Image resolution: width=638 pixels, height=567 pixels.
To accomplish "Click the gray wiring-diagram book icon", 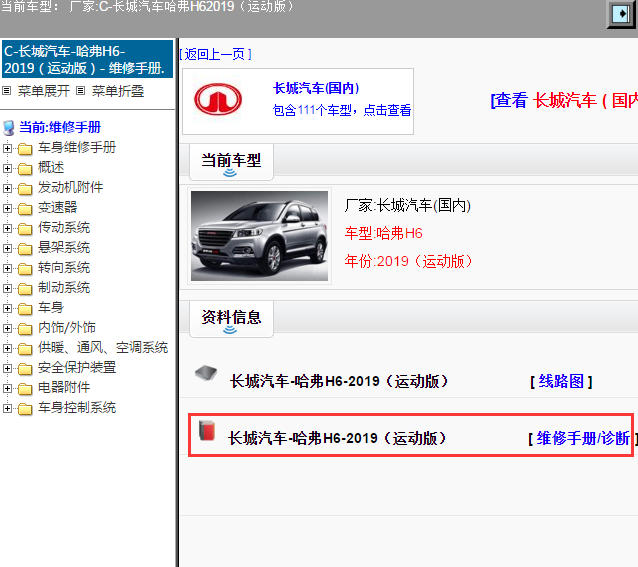I will (x=206, y=372).
